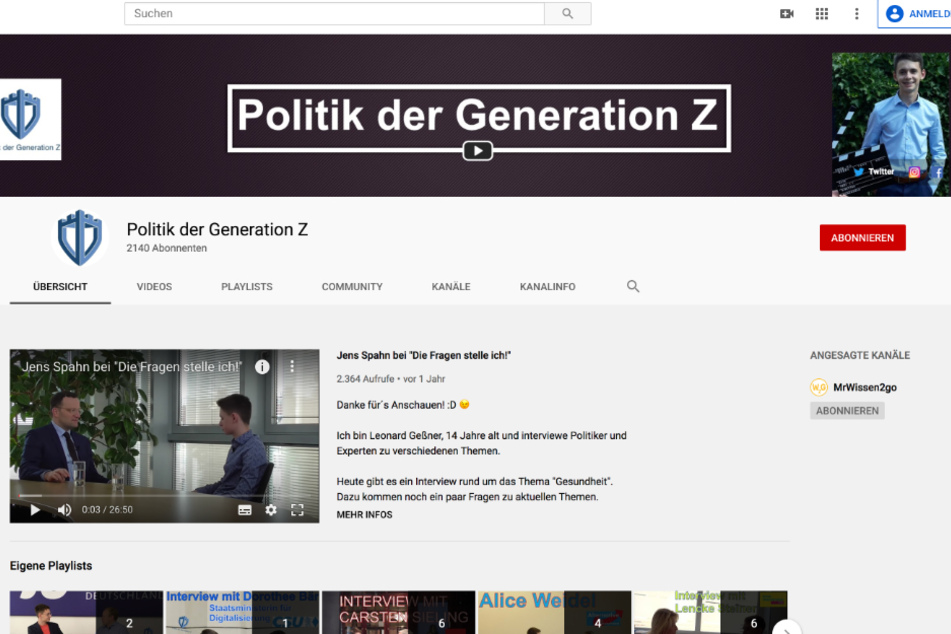Open the Eigene Playlists section heading
The width and height of the screenshot is (951, 634).
click(51, 565)
